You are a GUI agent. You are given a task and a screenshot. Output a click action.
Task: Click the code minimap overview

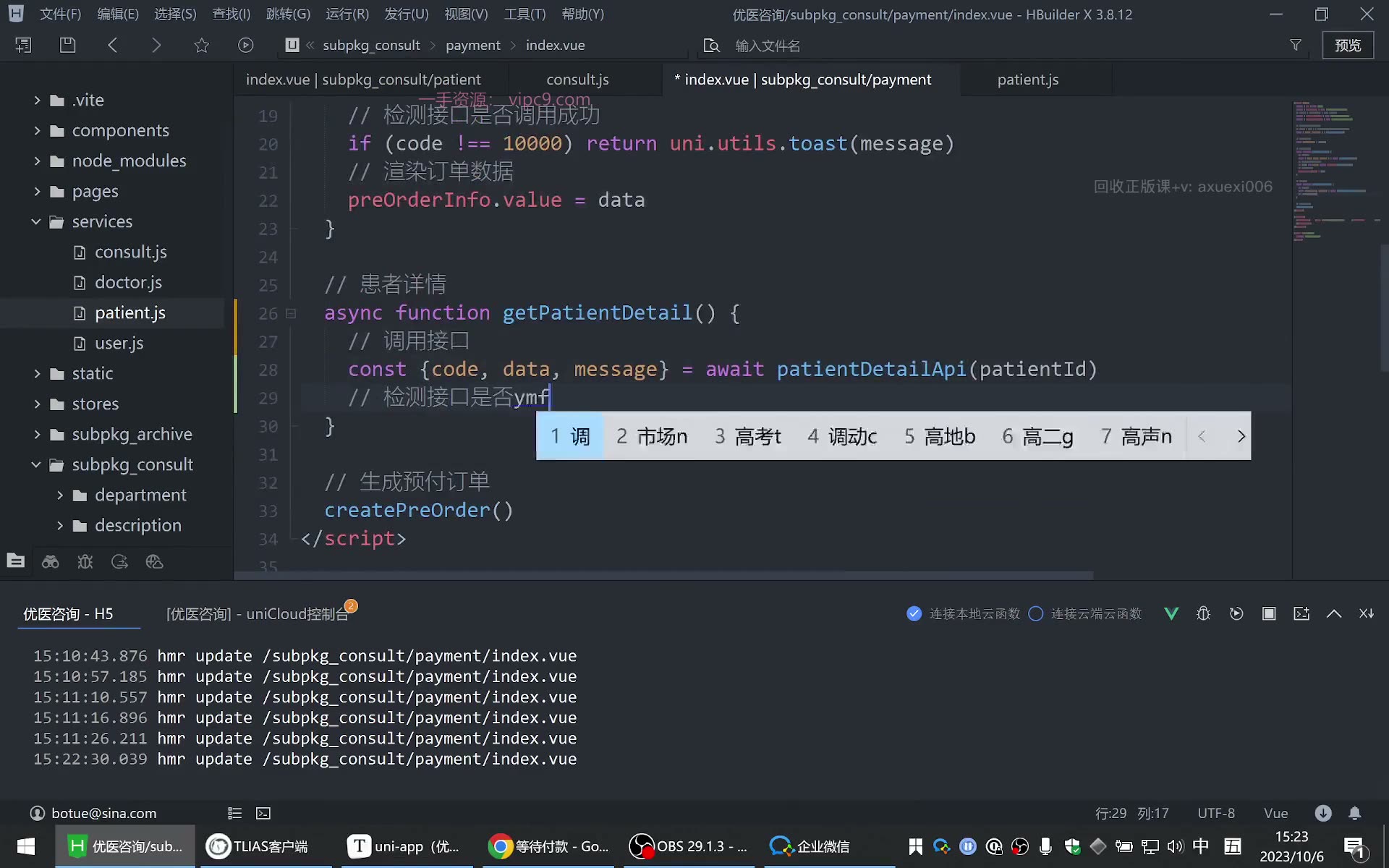[x=1335, y=171]
